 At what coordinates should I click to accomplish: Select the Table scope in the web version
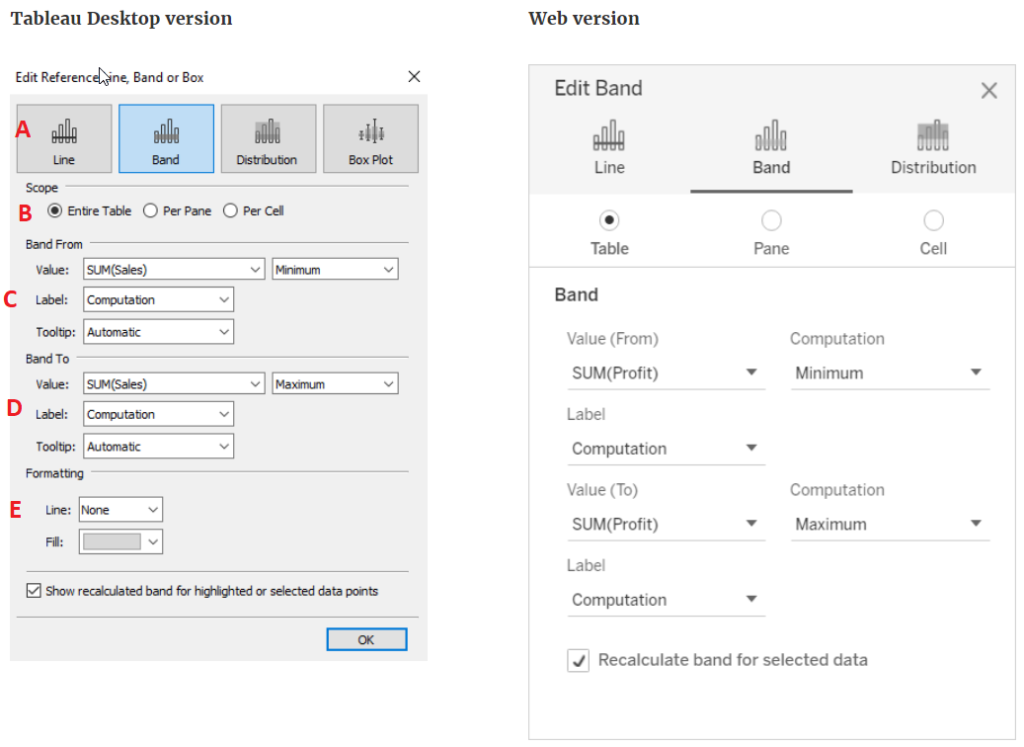pyautogui.click(x=609, y=220)
